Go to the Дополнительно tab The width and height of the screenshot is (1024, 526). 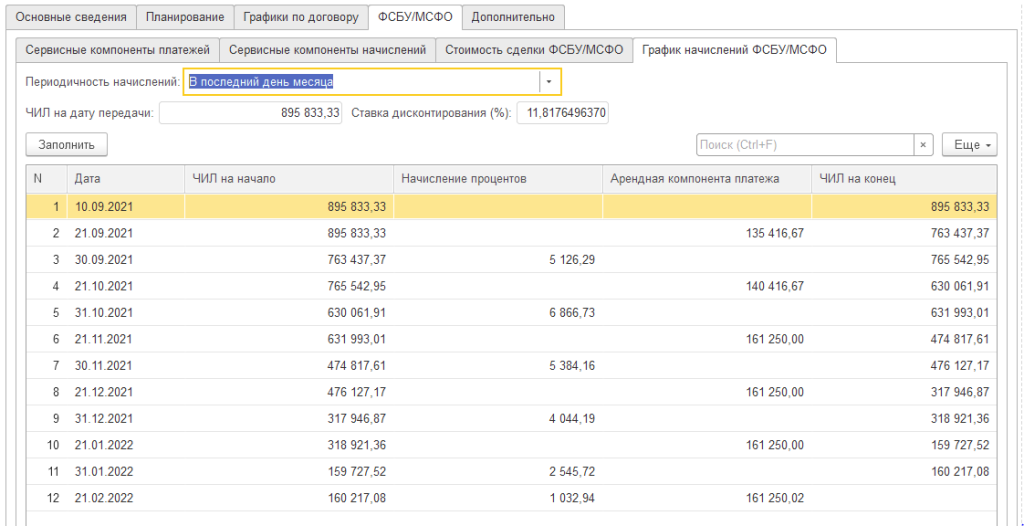tap(514, 17)
